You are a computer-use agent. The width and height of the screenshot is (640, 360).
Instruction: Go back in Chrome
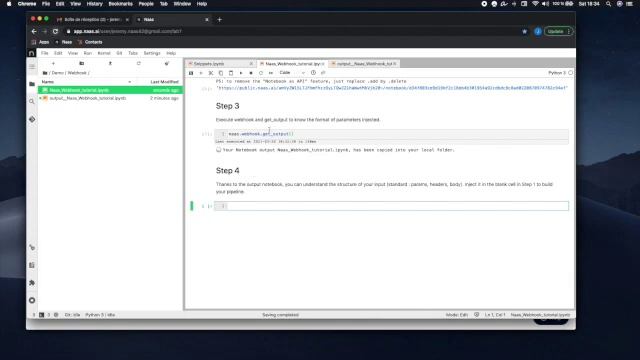pos(34,31)
